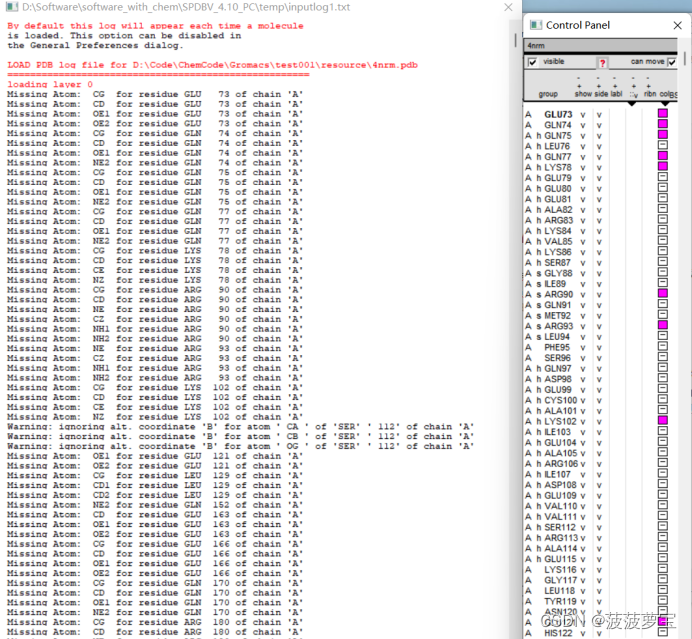Select residue SER96 in the group list

(557, 358)
